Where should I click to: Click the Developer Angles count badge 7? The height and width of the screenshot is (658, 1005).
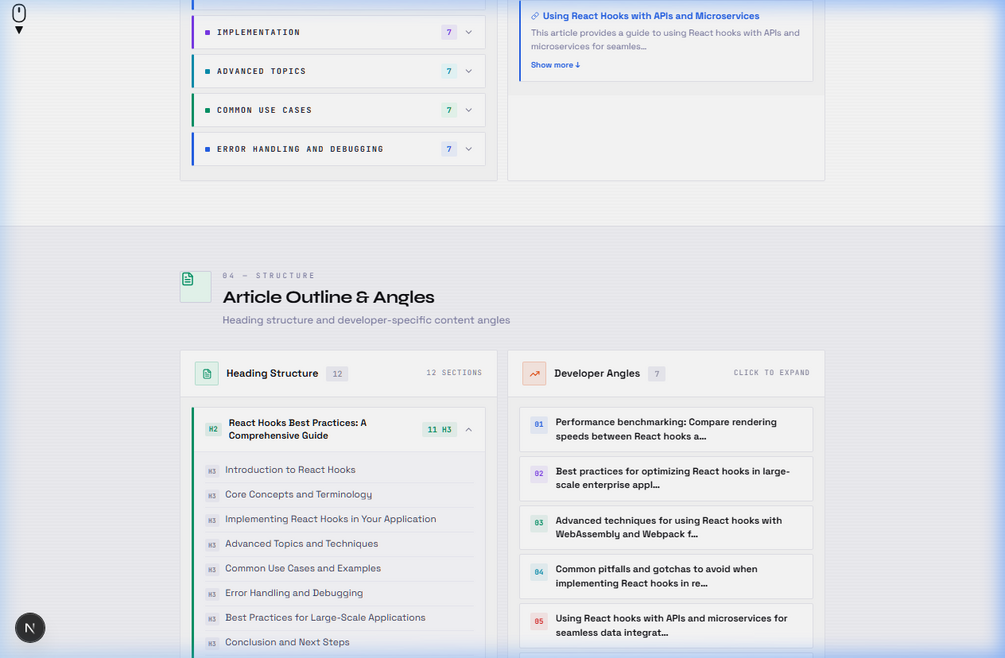point(656,374)
